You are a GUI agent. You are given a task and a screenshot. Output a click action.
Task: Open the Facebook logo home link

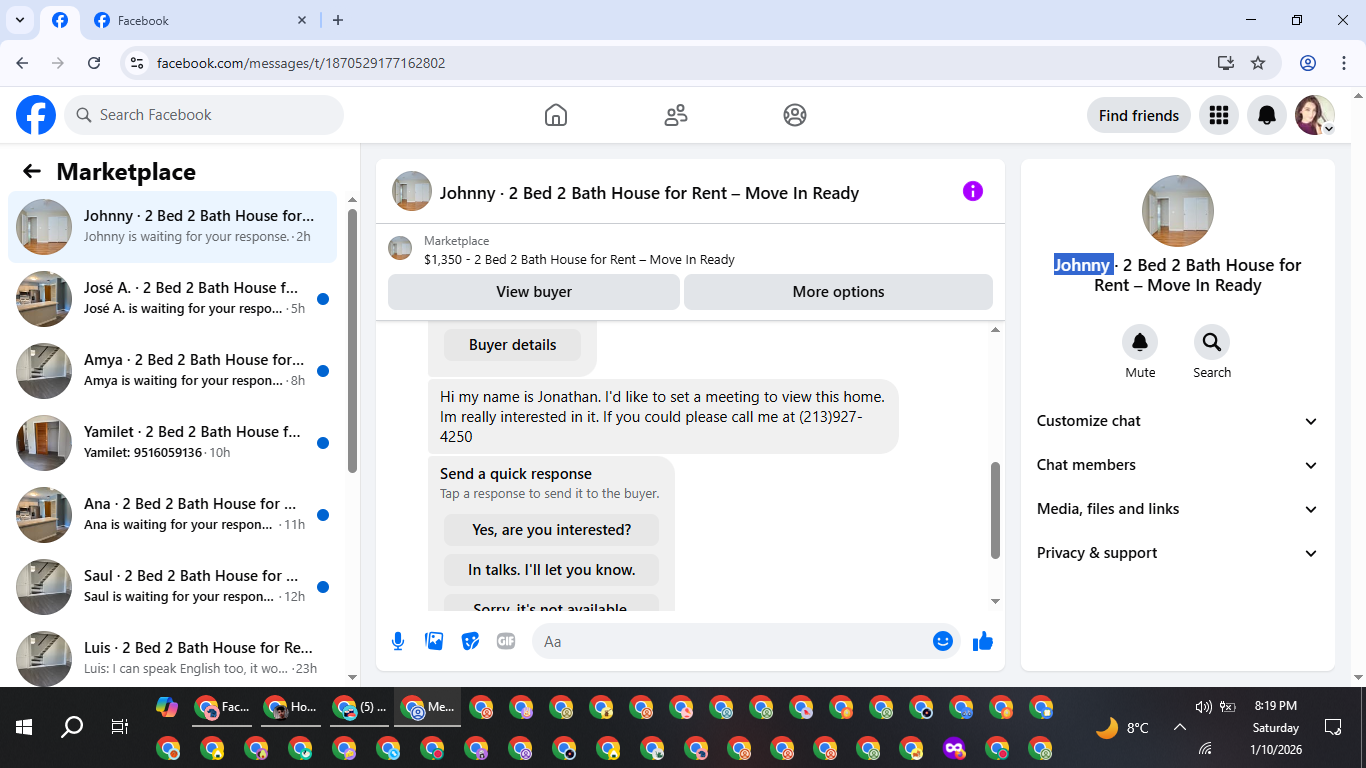click(x=36, y=115)
